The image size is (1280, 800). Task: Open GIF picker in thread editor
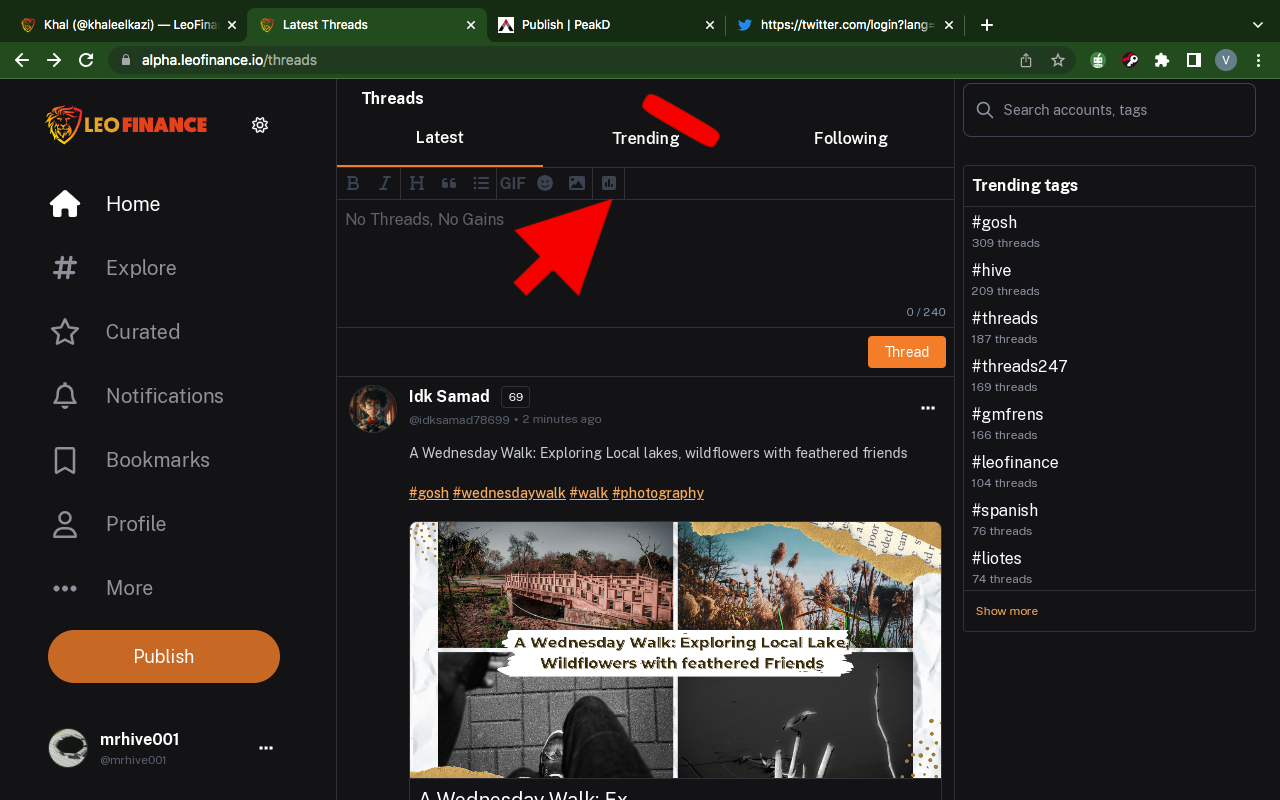click(513, 183)
